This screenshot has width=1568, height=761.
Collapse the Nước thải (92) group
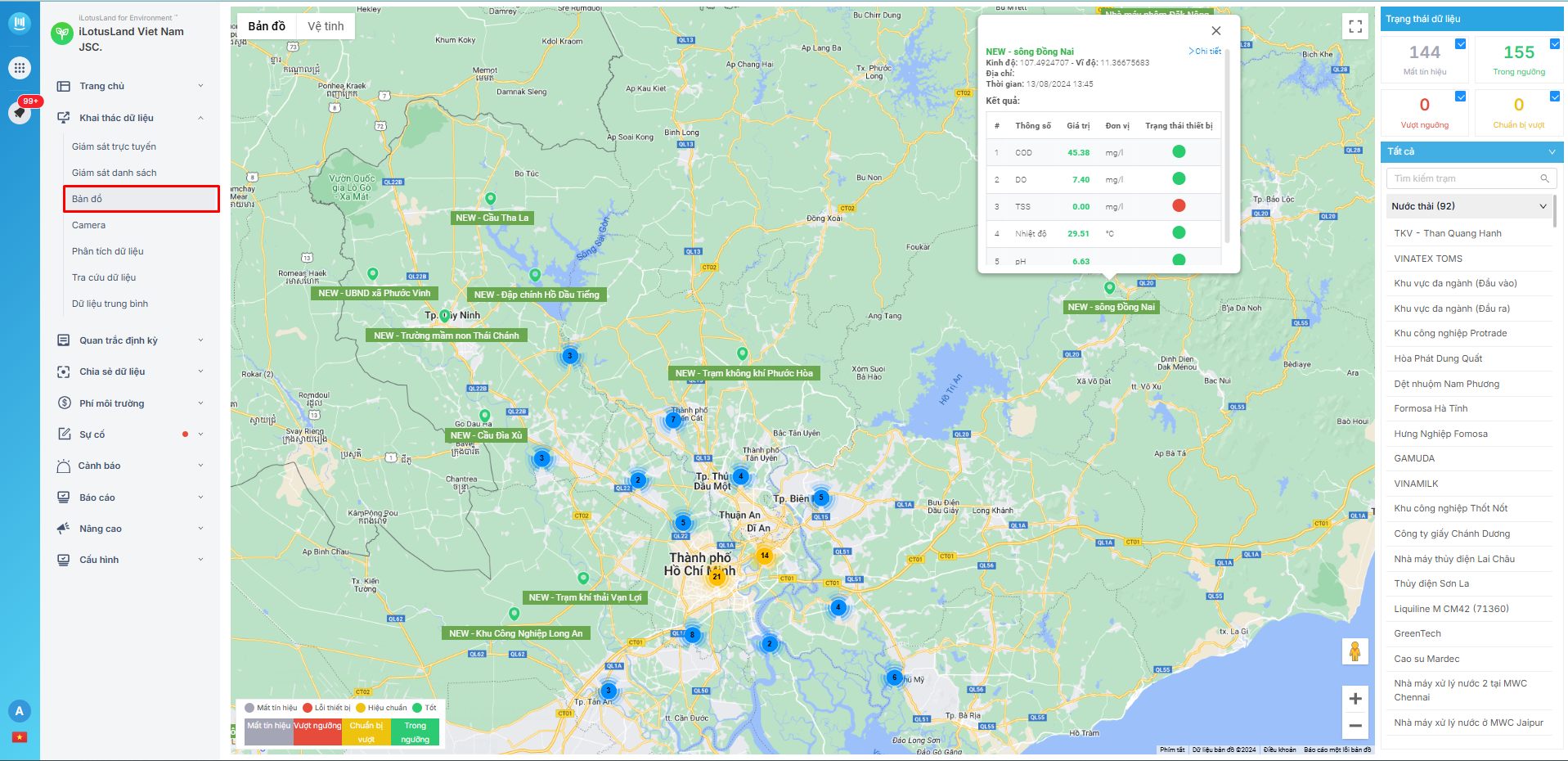pos(1469,206)
